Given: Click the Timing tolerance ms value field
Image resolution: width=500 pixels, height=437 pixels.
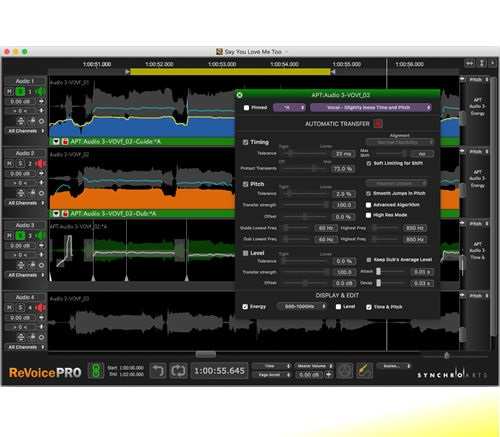Looking at the screenshot, I should (x=343, y=154).
